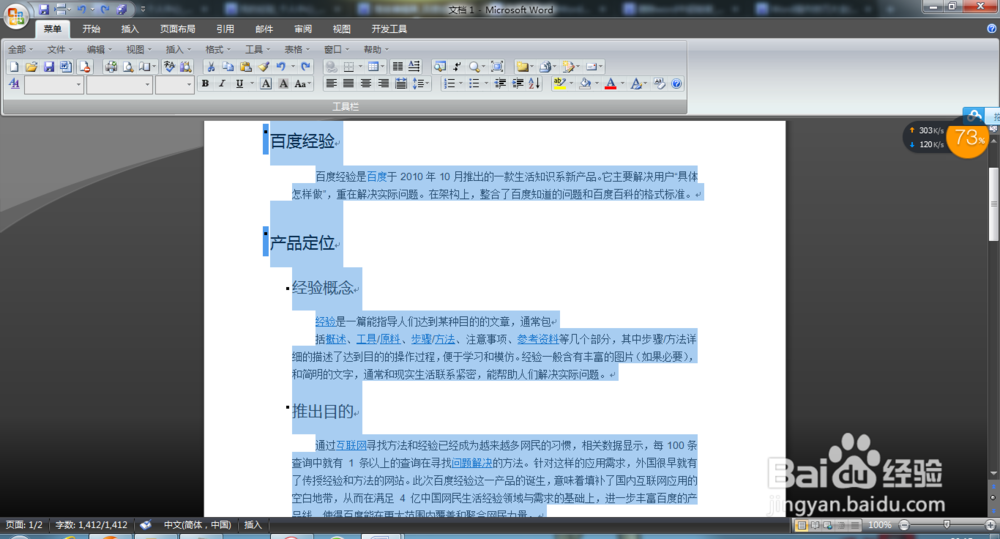Viewport: 1000px width, 539px height.
Task: Click the Cut scissors icon
Action: [x=211, y=66]
